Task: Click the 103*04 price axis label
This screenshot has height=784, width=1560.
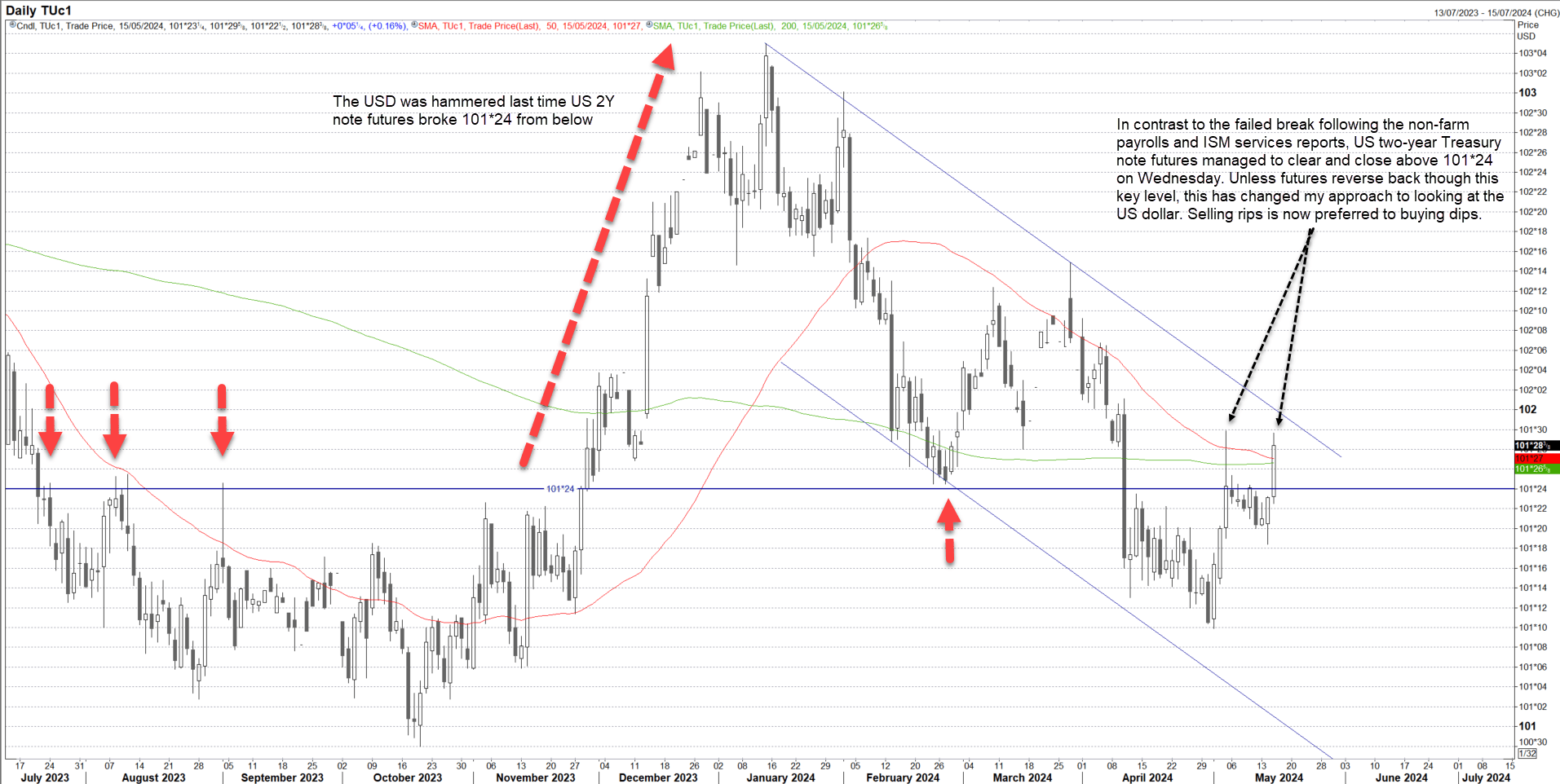Action: pyautogui.click(x=1532, y=53)
